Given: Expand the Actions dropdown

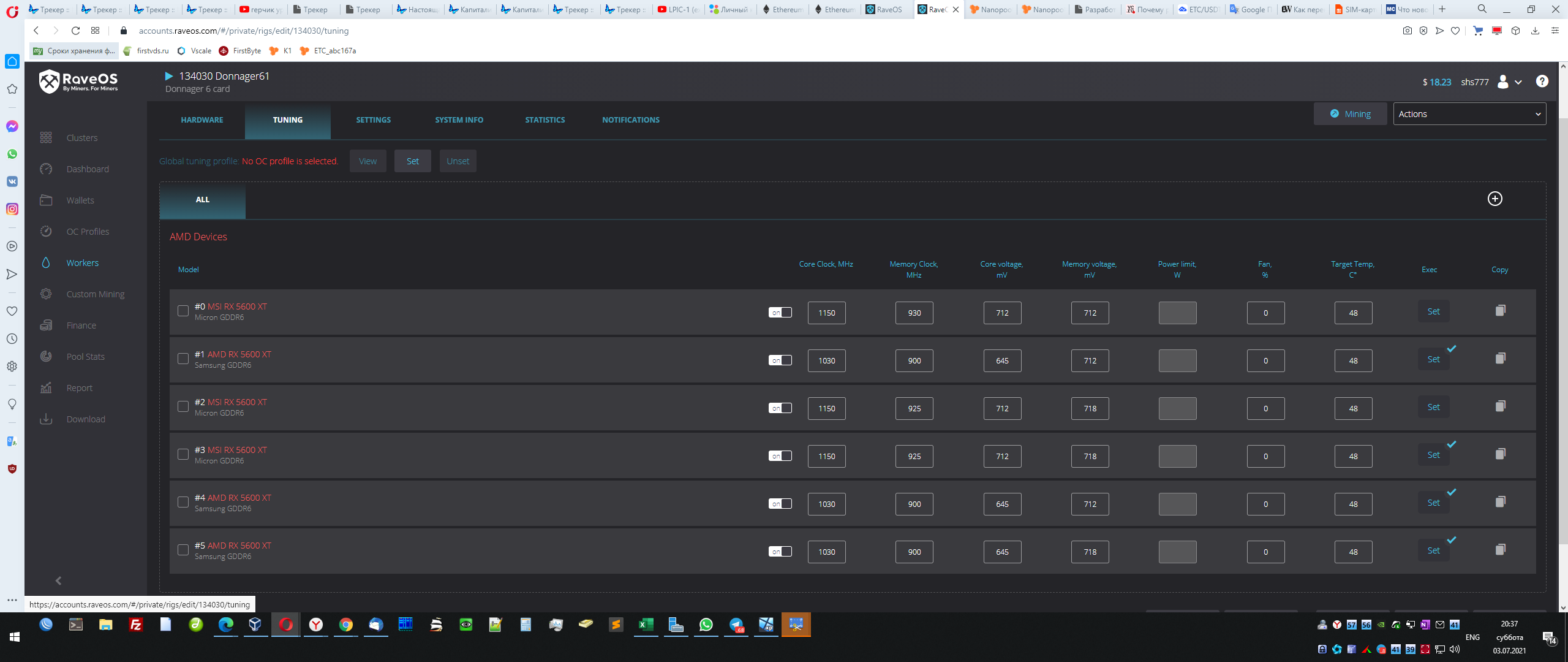Looking at the screenshot, I should 1469,114.
